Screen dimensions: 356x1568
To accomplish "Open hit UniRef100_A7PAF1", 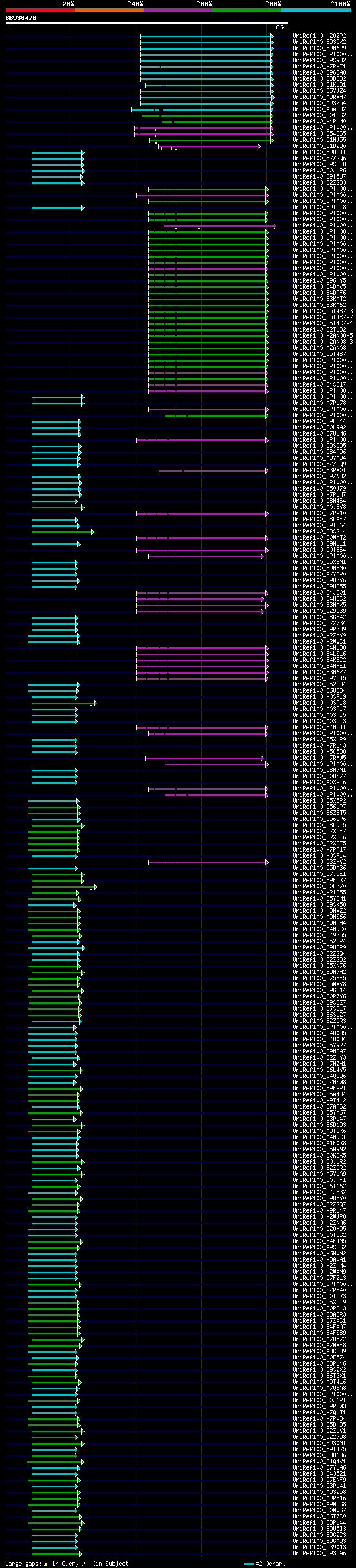I will tap(319, 66).
